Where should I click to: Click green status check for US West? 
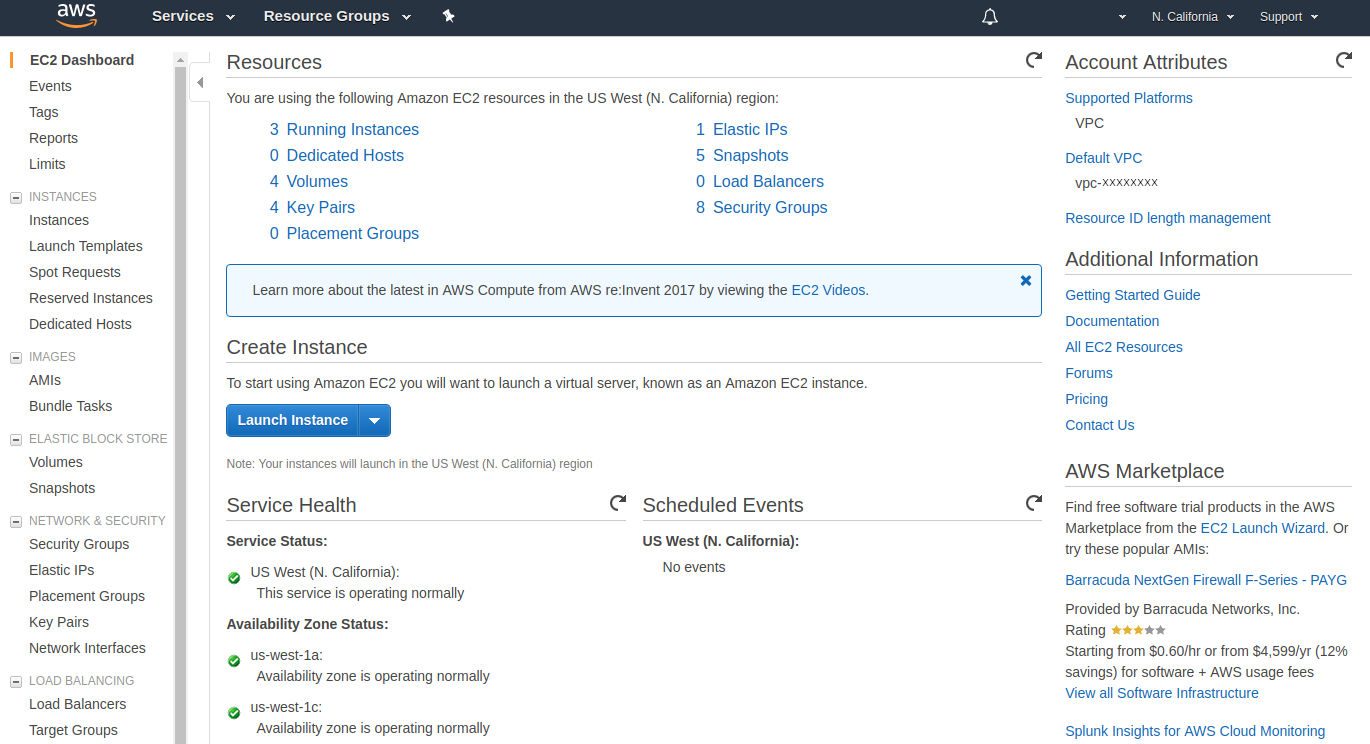tap(234, 578)
